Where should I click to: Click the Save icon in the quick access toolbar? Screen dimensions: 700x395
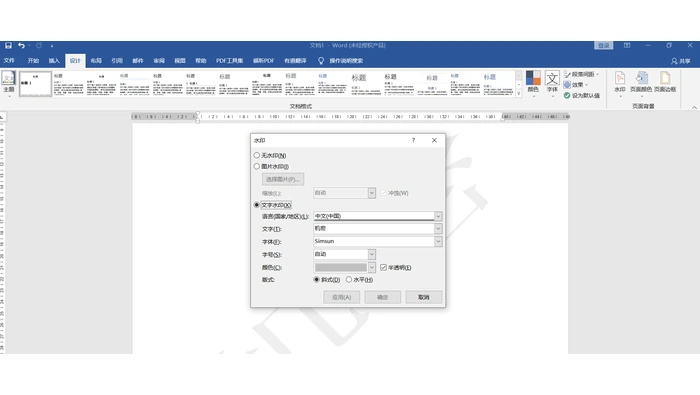pos(8,46)
